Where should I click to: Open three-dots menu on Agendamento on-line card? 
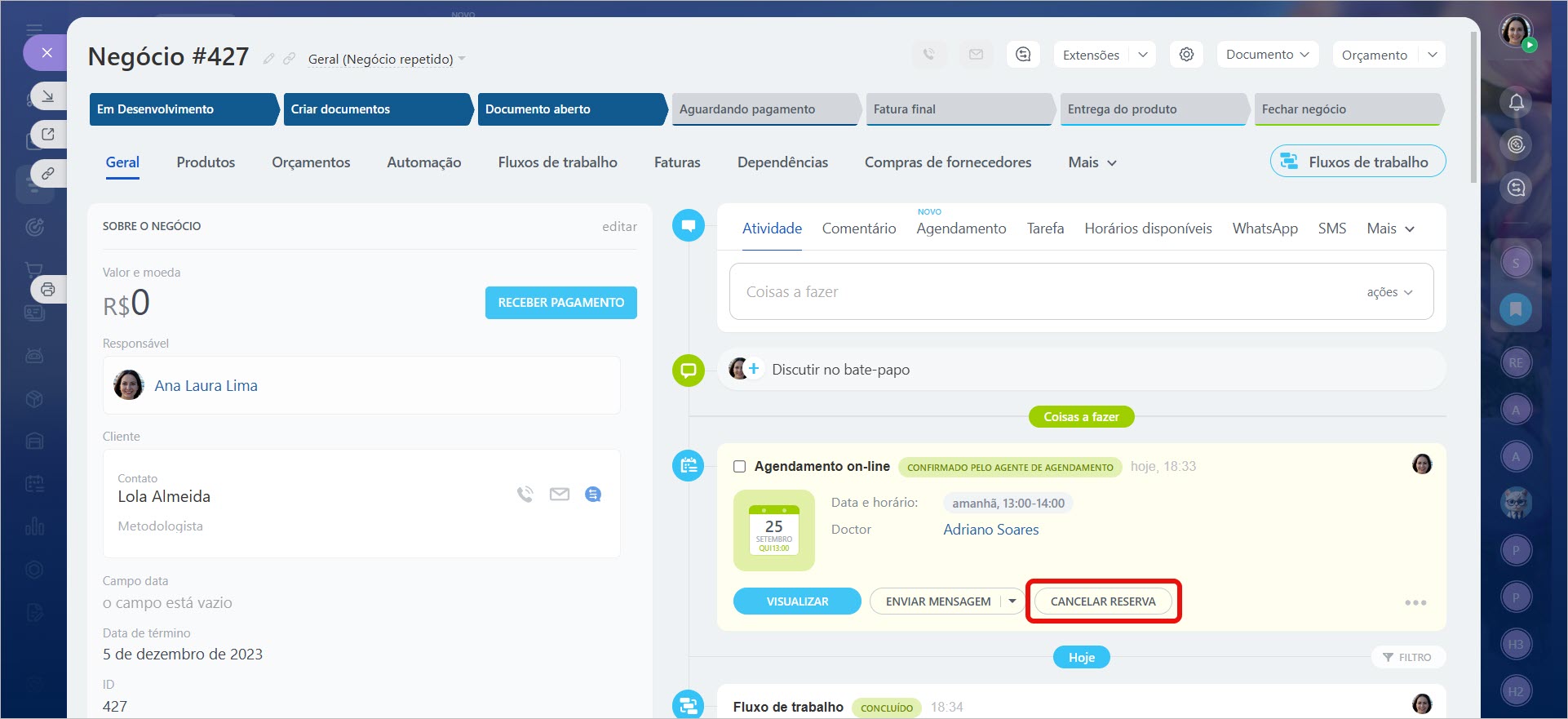point(1415,602)
